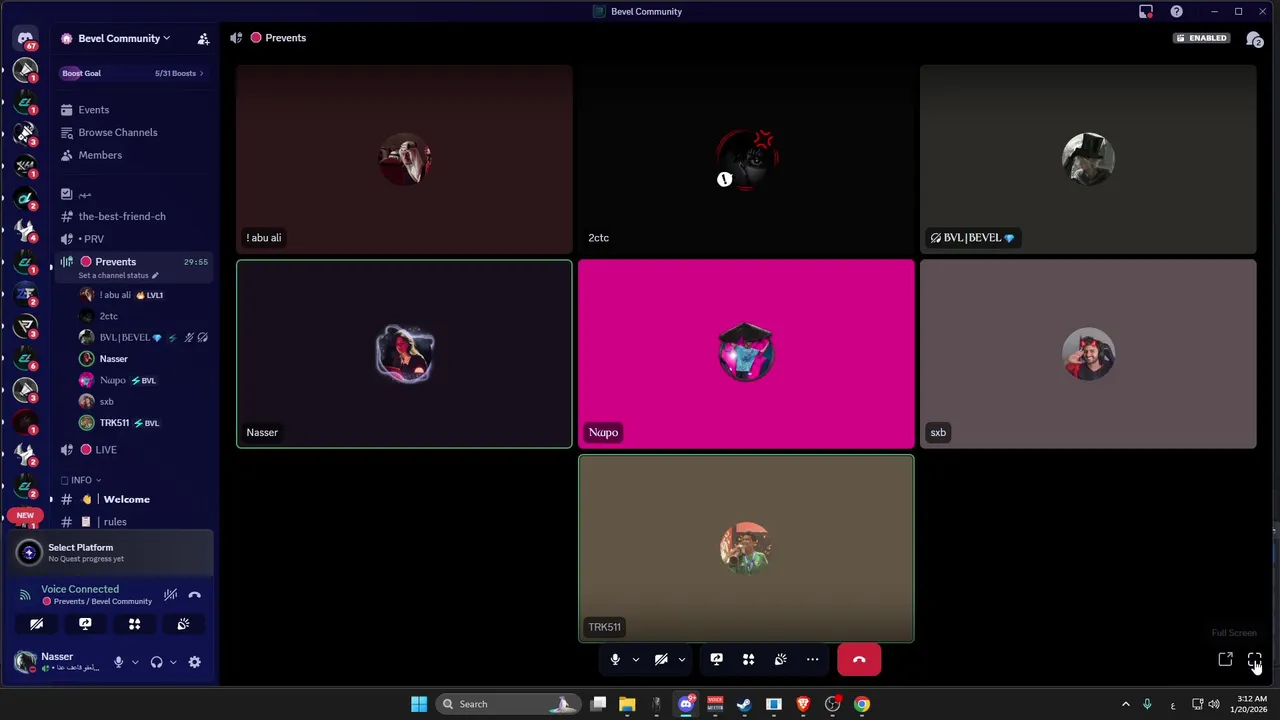The height and width of the screenshot is (720, 1280).
Task: Select sxb in voice member list
Action: pyautogui.click(x=143, y=401)
